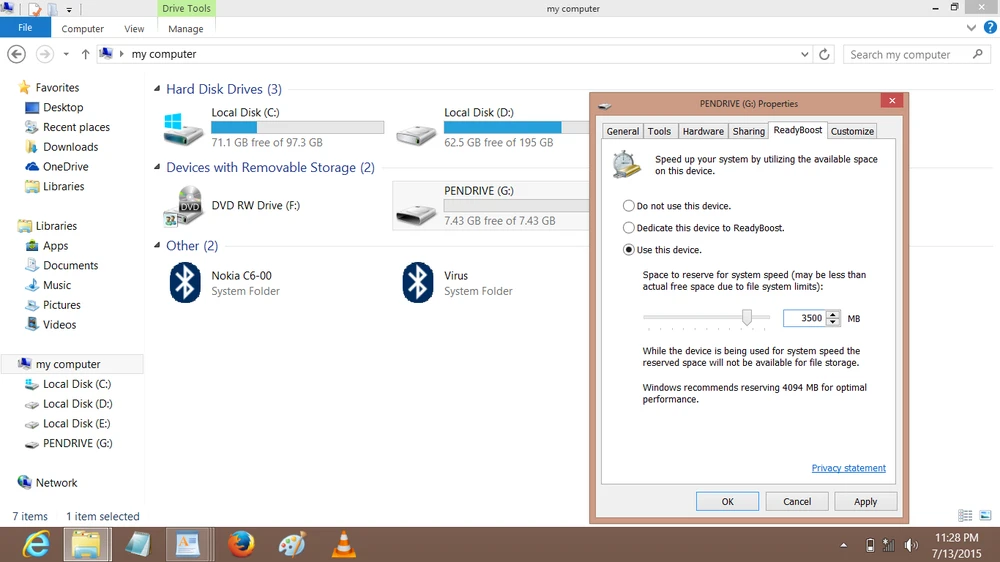This screenshot has width=1000, height=562.
Task: Launch Firefox from the taskbar
Action: pos(241,544)
